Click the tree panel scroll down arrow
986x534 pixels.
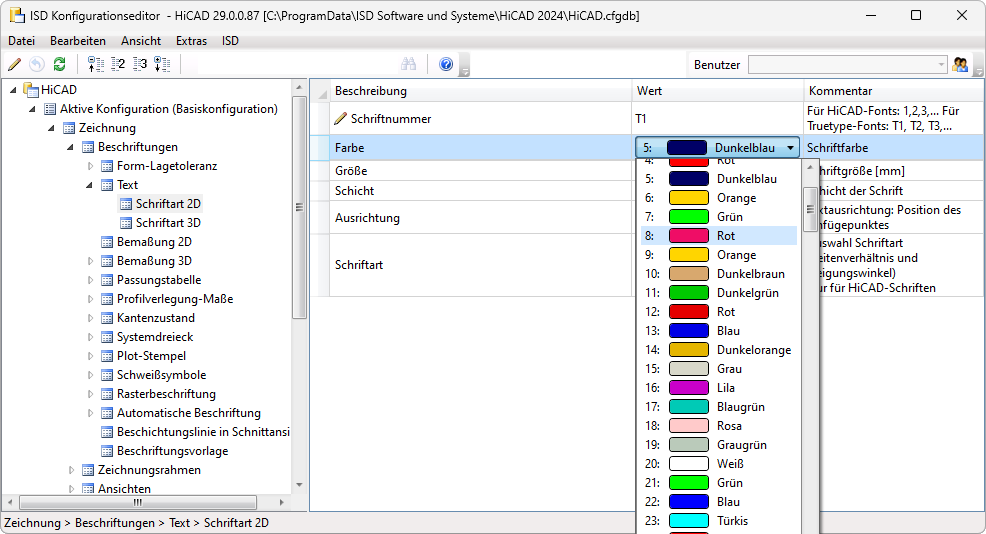299,484
